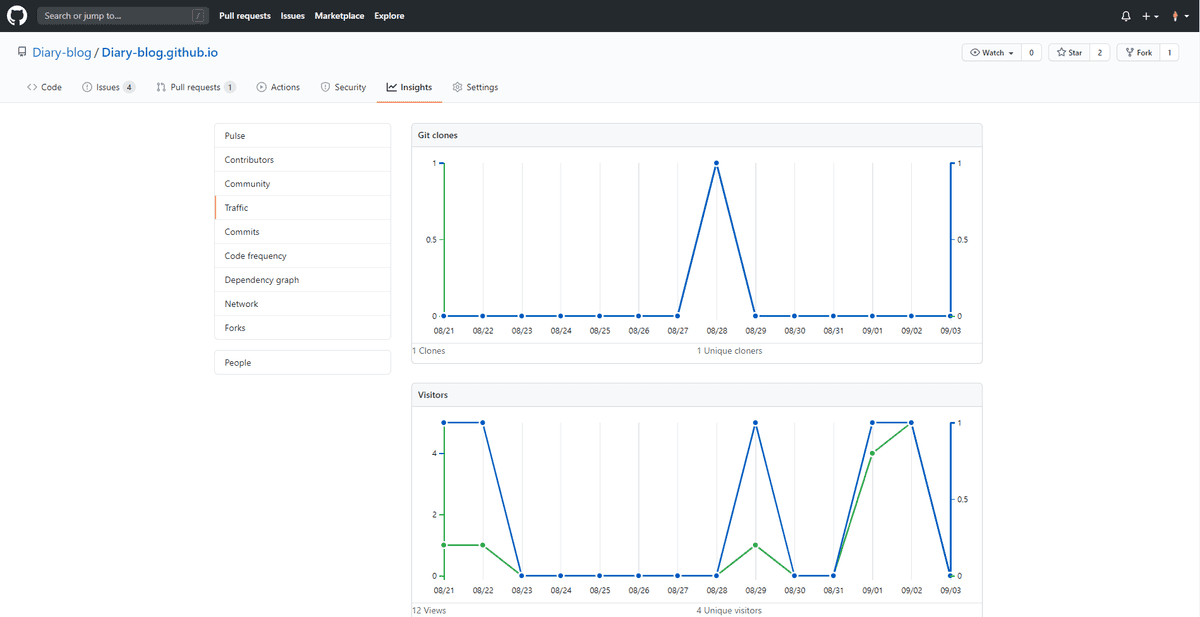This screenshot has height=617, width=1200.
Task: Click the 1 Clones label
Action: (x=429, y=351)
